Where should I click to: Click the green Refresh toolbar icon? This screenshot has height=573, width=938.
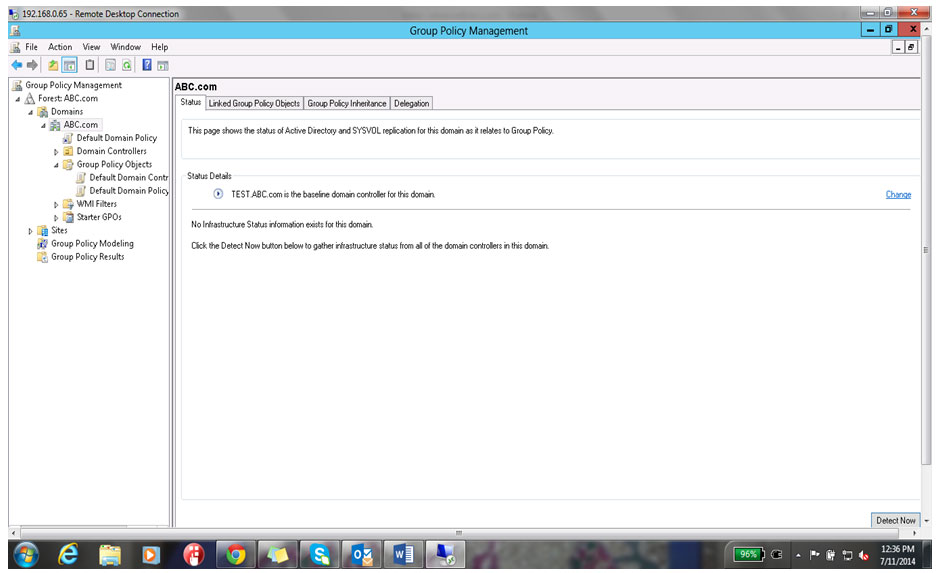[126, 65]
